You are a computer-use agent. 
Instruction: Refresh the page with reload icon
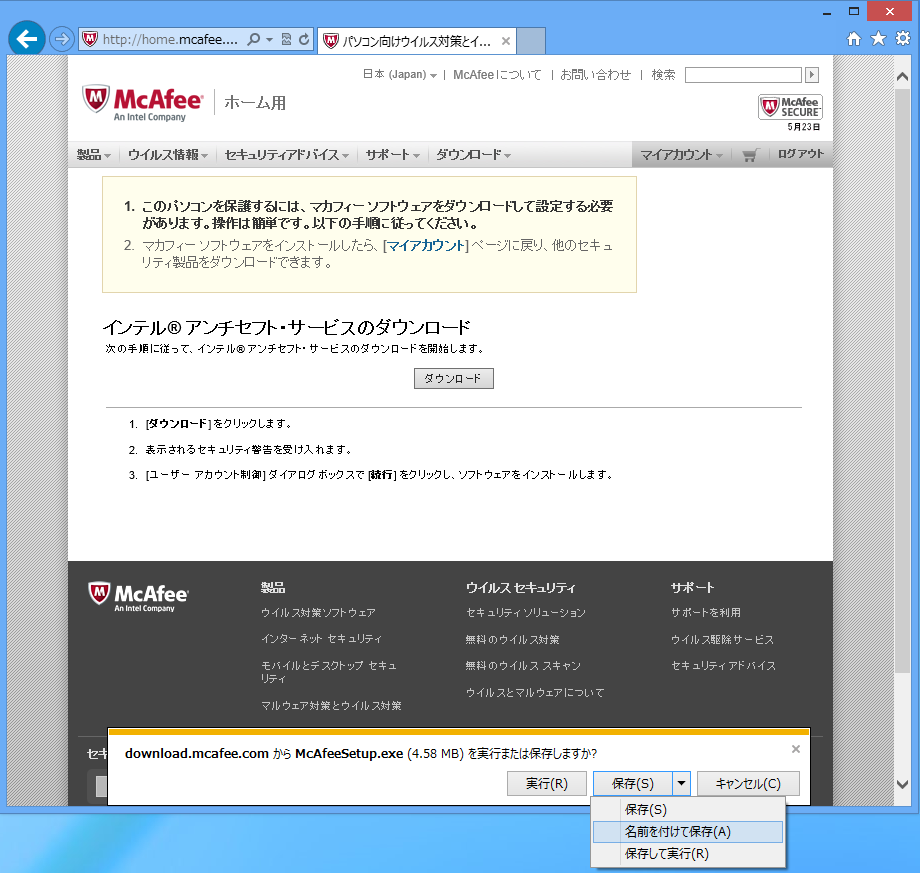(304, 39)
